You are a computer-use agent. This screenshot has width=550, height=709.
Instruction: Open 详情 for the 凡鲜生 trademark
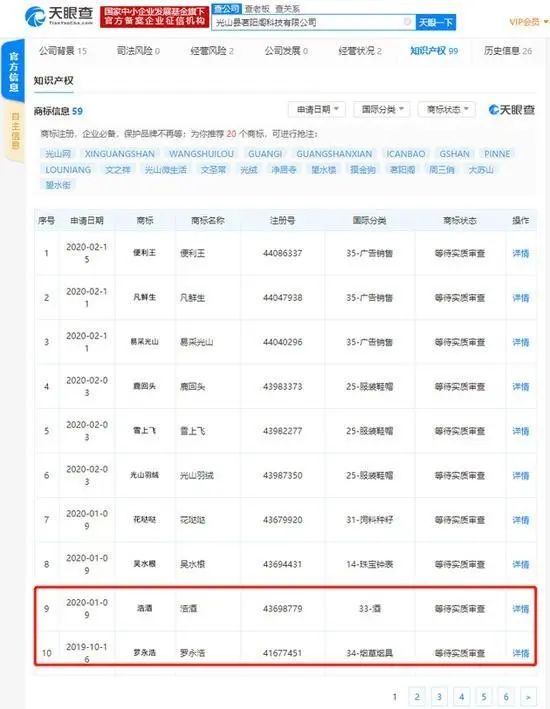(521, 298)
